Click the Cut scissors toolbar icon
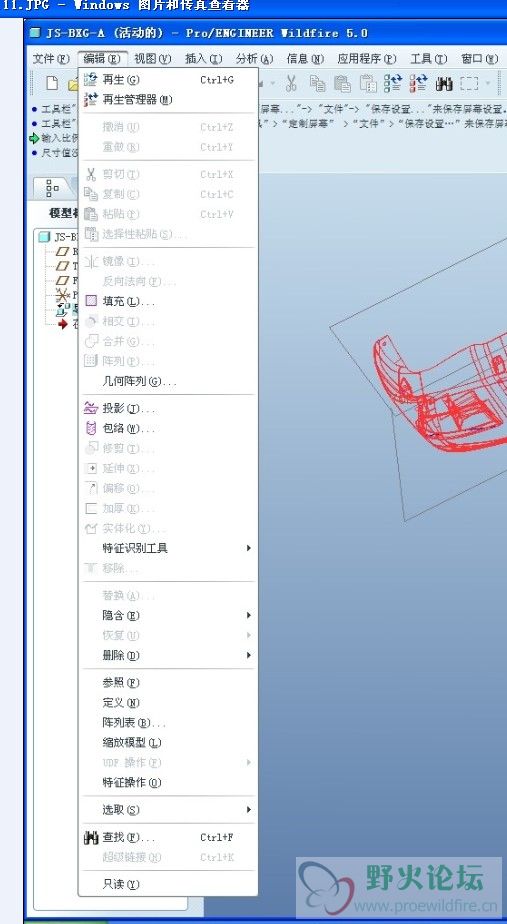 click(291, 84)
